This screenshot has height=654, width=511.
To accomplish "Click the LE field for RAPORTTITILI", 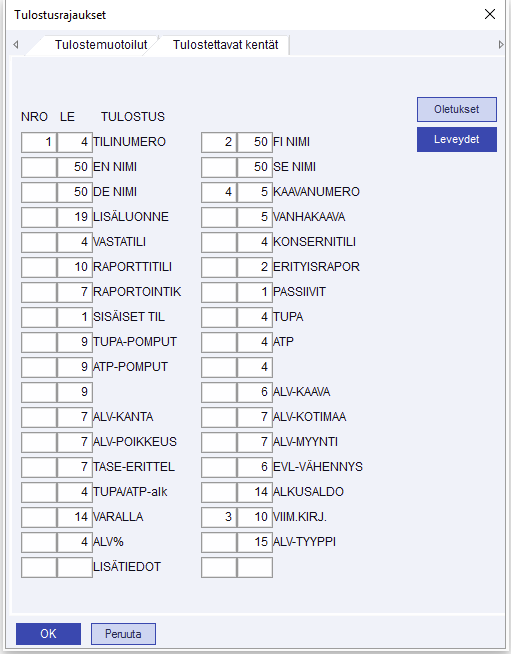I will pyautogui.click(x=75, y=267).
